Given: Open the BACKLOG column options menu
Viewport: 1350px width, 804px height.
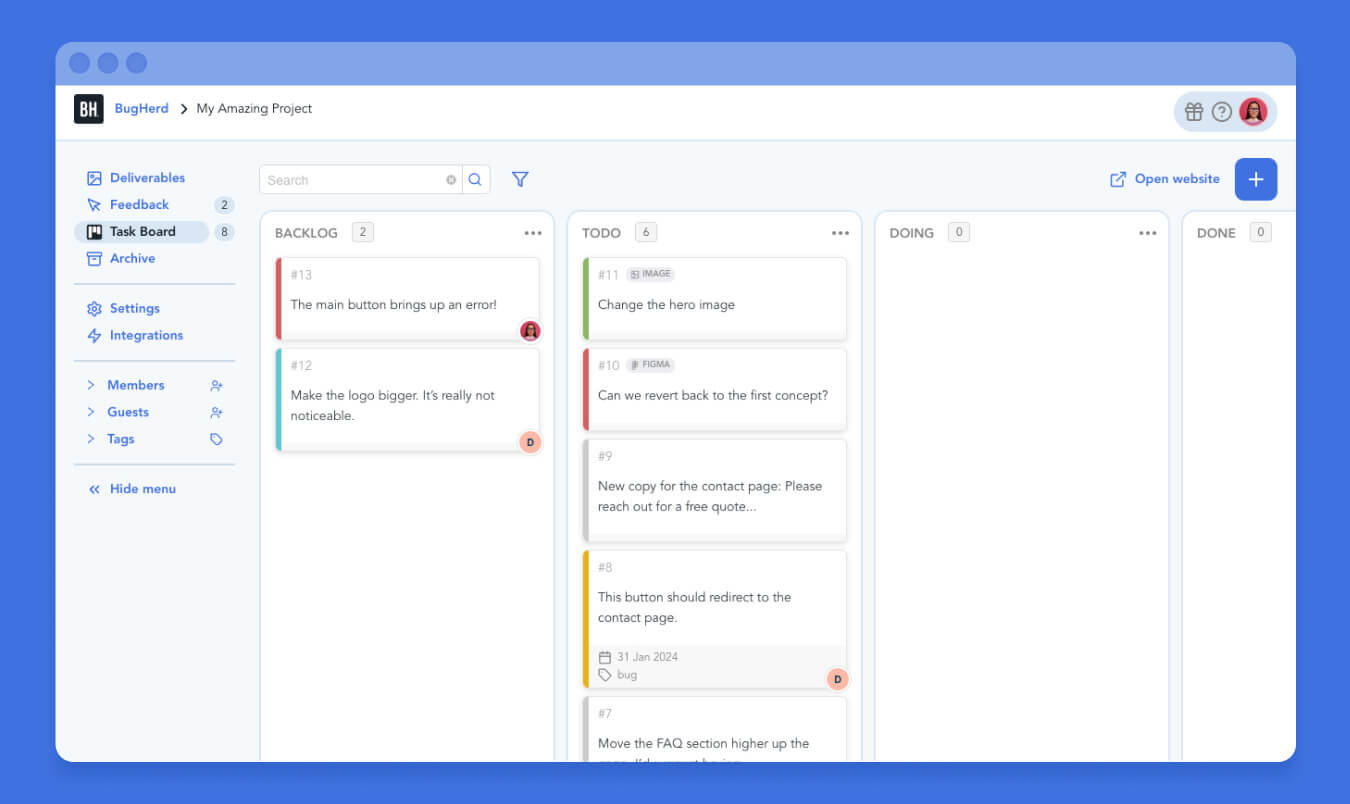Looking at the screenshot, I should (x=533, y=232).
